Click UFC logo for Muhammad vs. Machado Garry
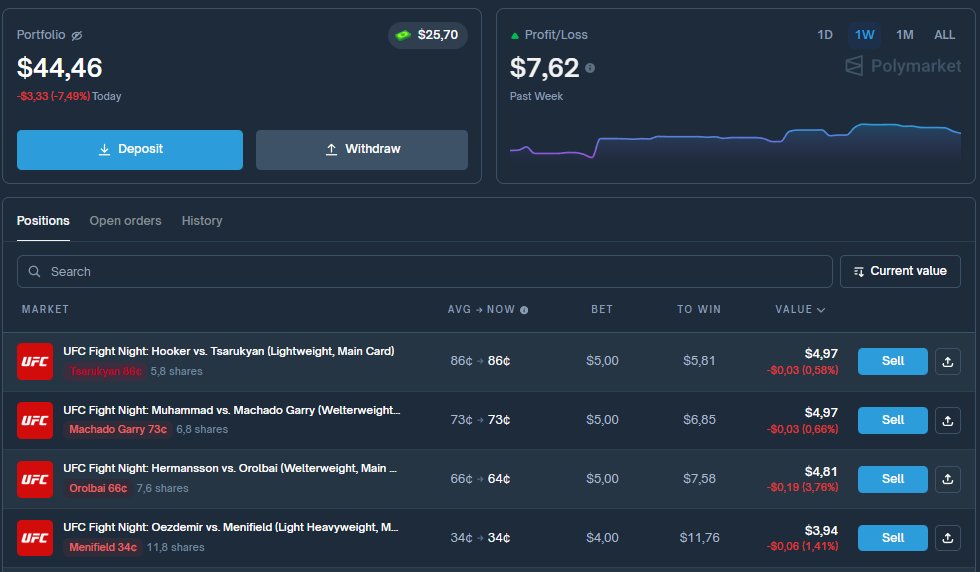Viewport: 980px width, 572px height. pos(35,420)
